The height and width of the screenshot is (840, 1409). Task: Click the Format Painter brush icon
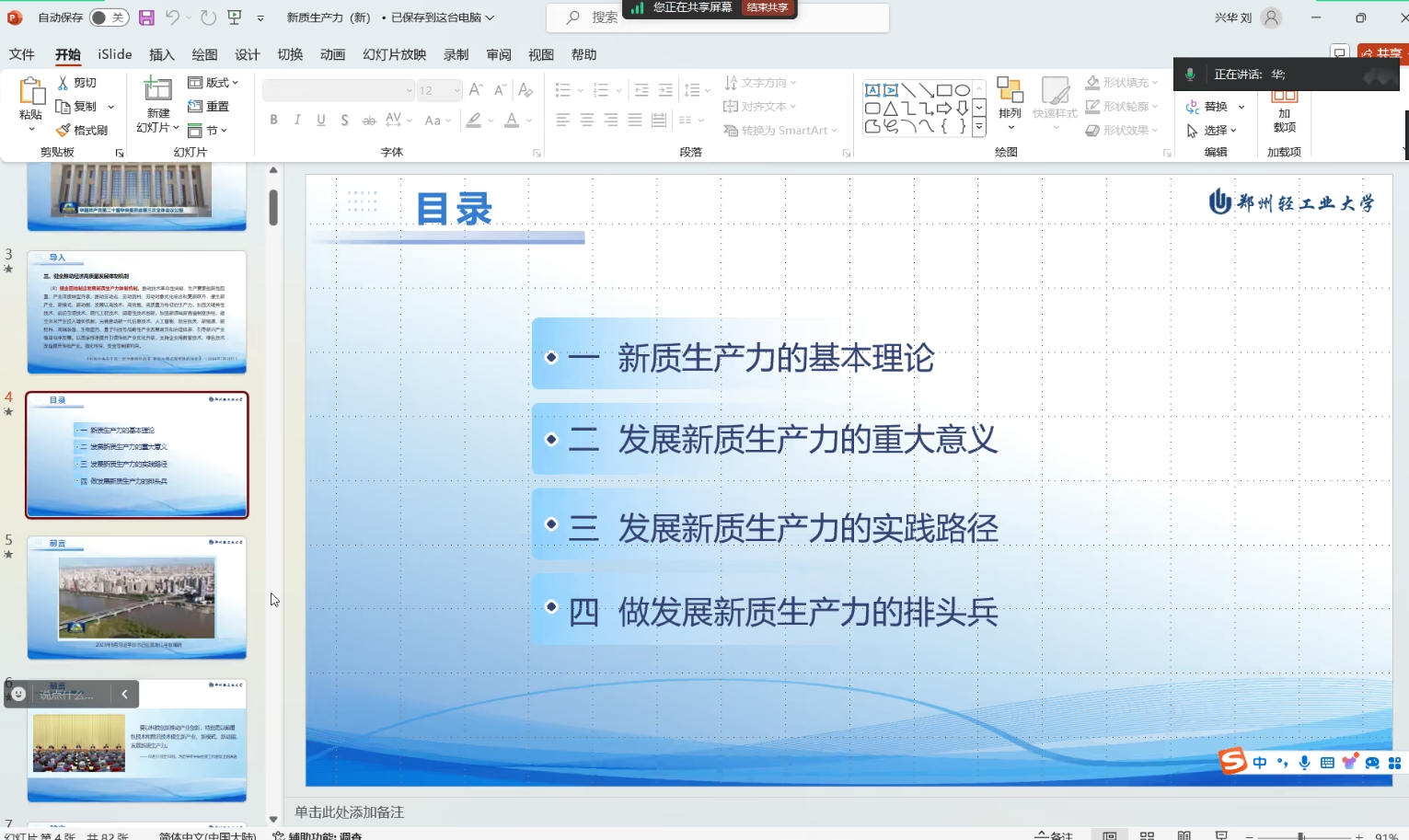coord(63,131)
